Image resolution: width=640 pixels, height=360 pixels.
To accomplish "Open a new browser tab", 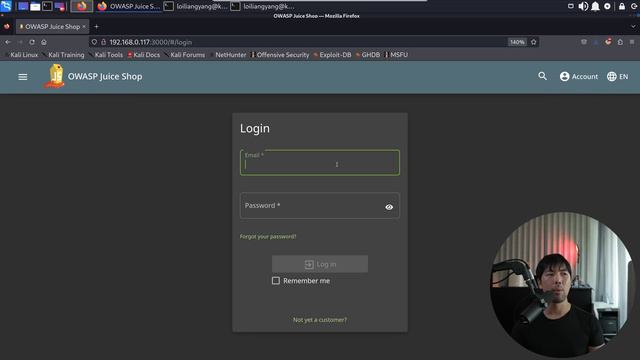I will tap(96, 27).
